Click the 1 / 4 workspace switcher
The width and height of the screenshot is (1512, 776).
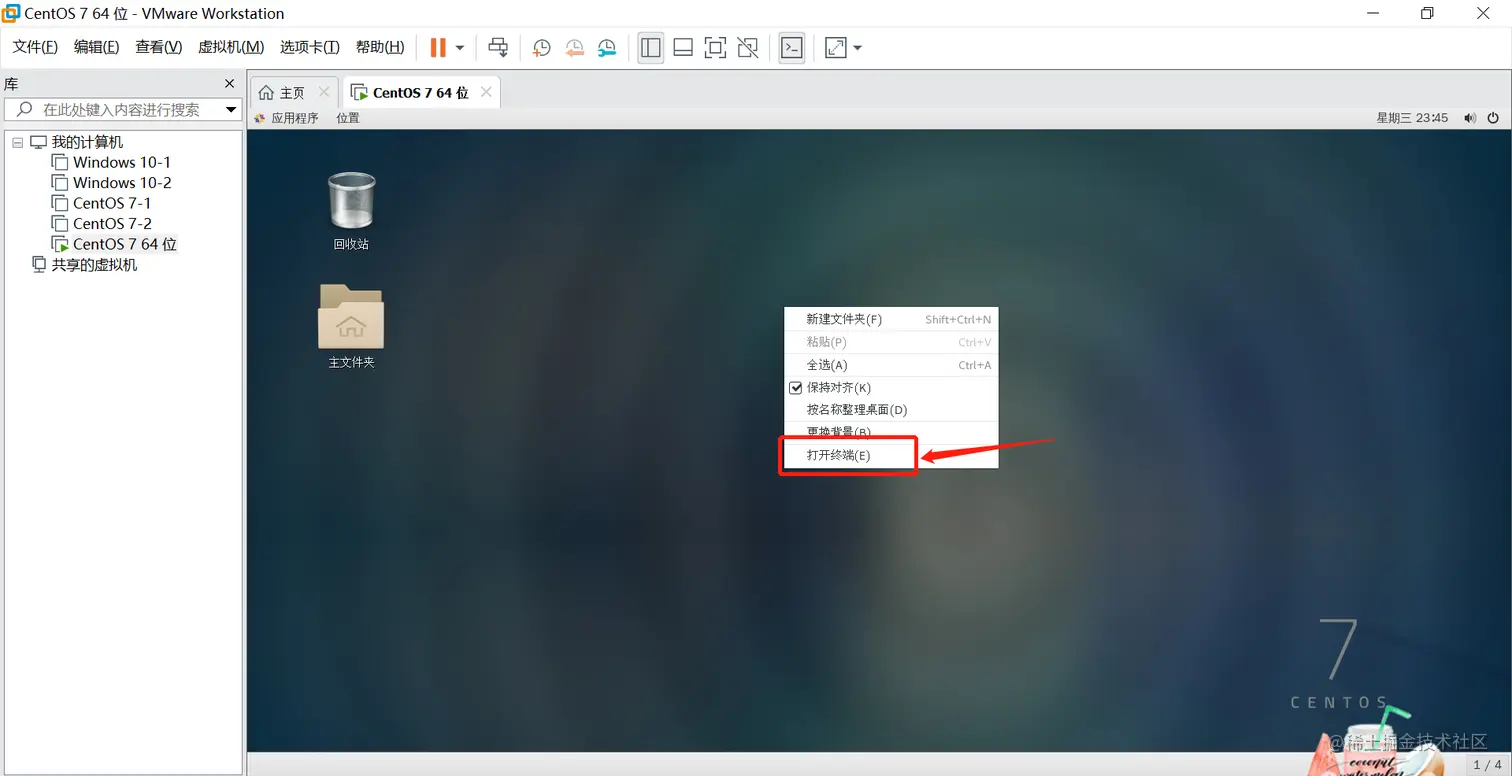(x=1487, y=765)
